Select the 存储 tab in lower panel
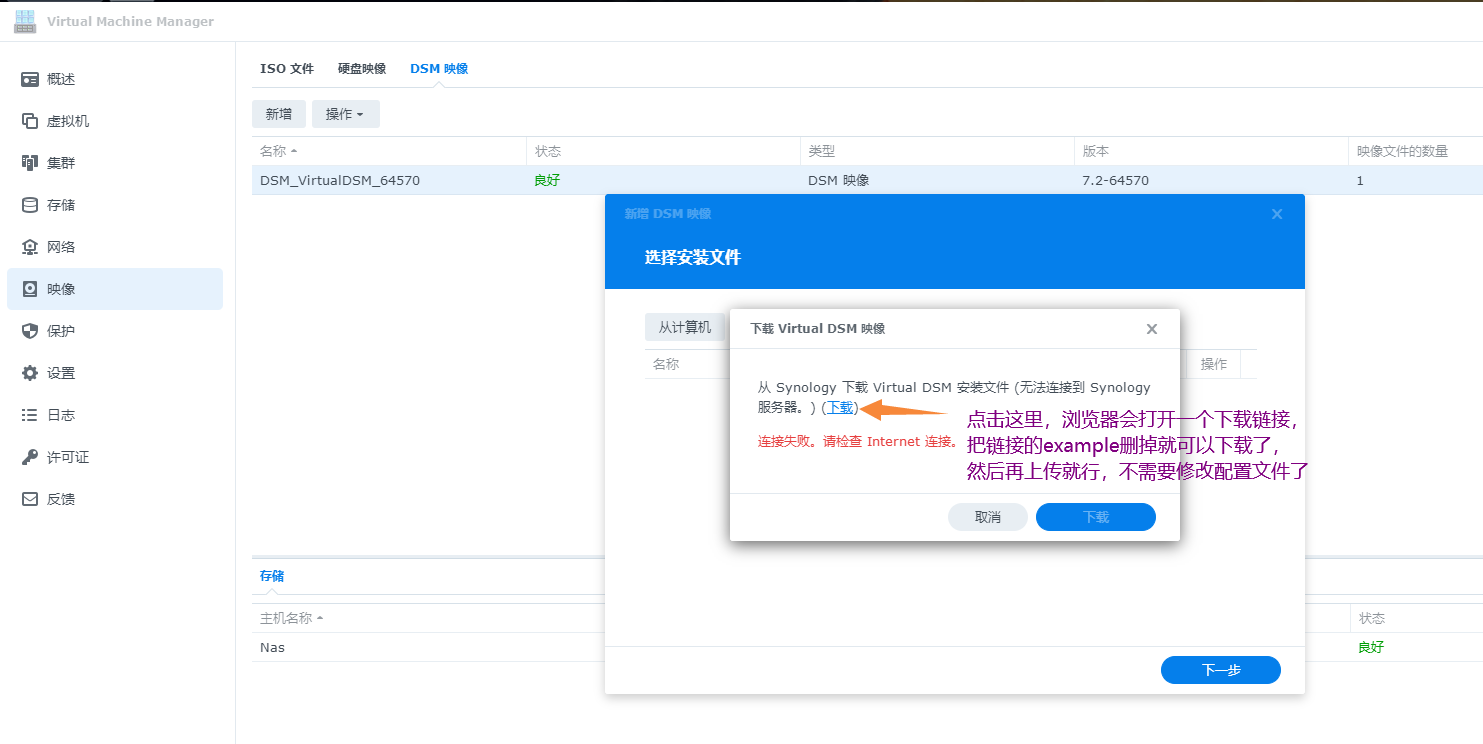 272,576
